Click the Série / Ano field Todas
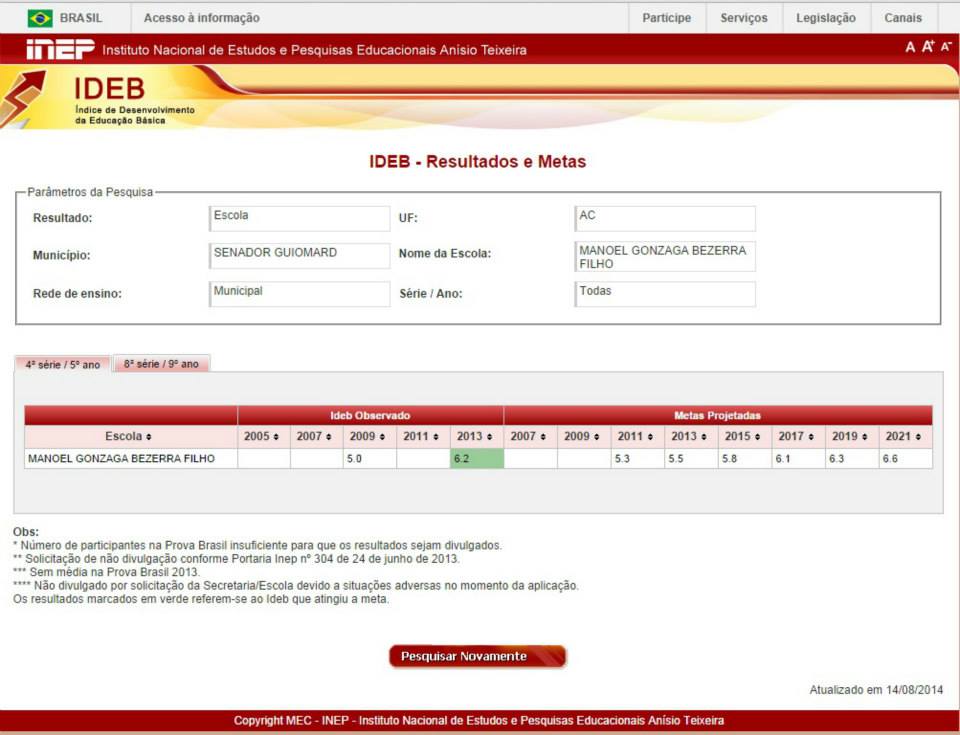The width and height of the screenshot is (960, 735). click(x=665, y=294)
